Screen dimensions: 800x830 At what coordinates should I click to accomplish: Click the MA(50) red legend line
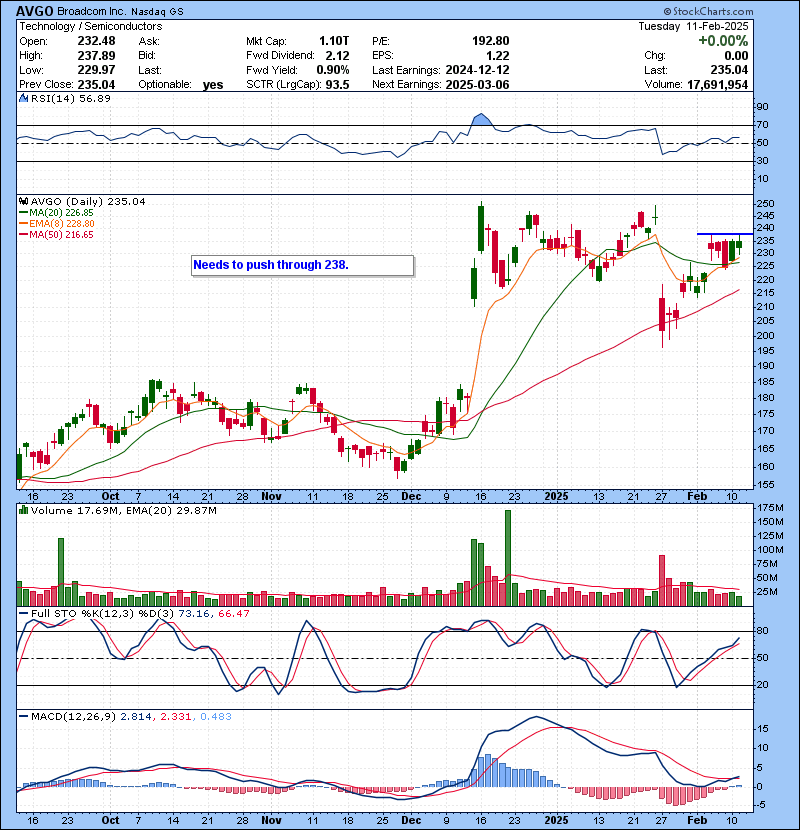click(x=23, y=235)
